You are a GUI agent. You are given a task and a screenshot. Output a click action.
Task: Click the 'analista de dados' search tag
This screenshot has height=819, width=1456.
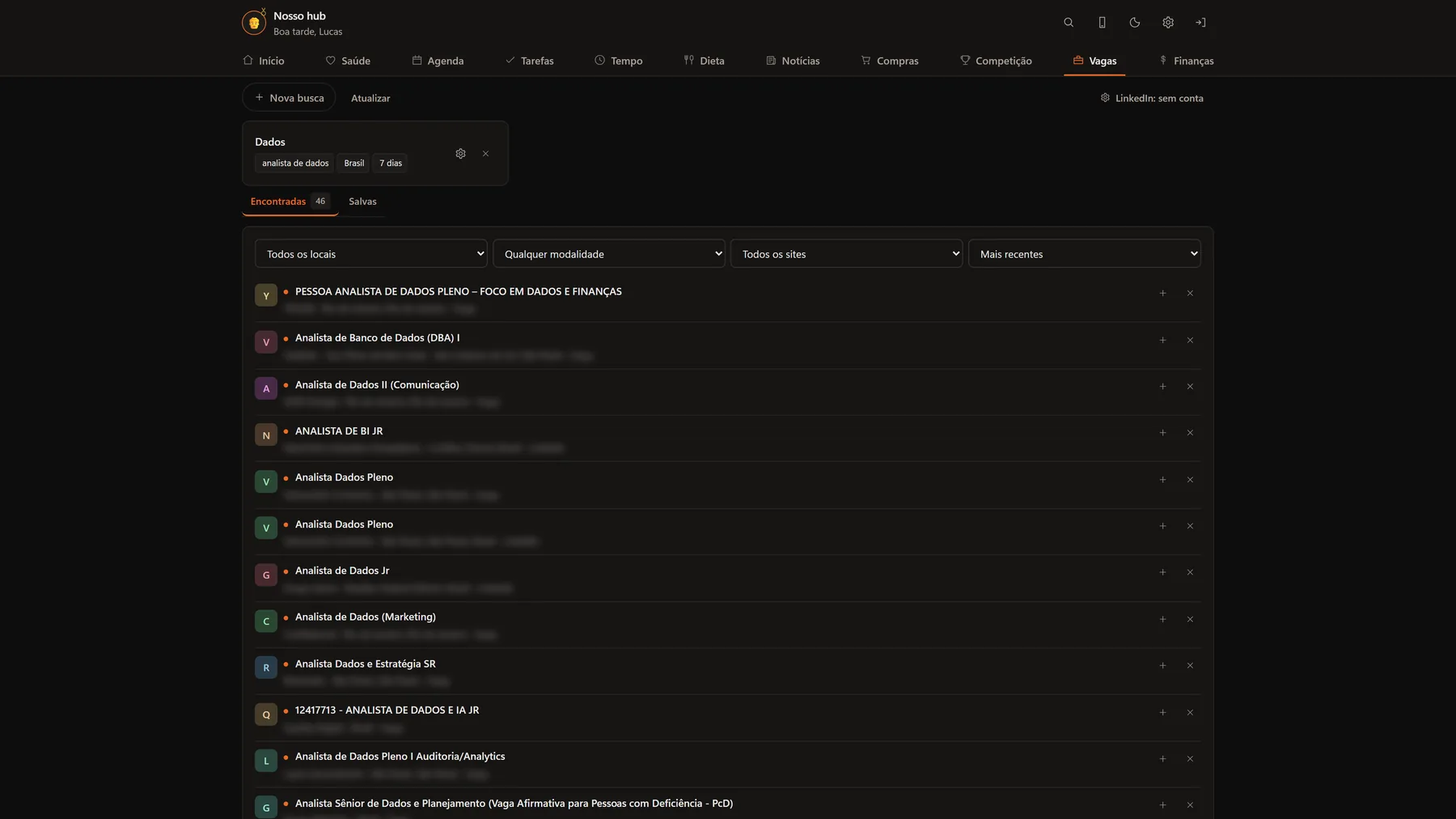[295, 163]
